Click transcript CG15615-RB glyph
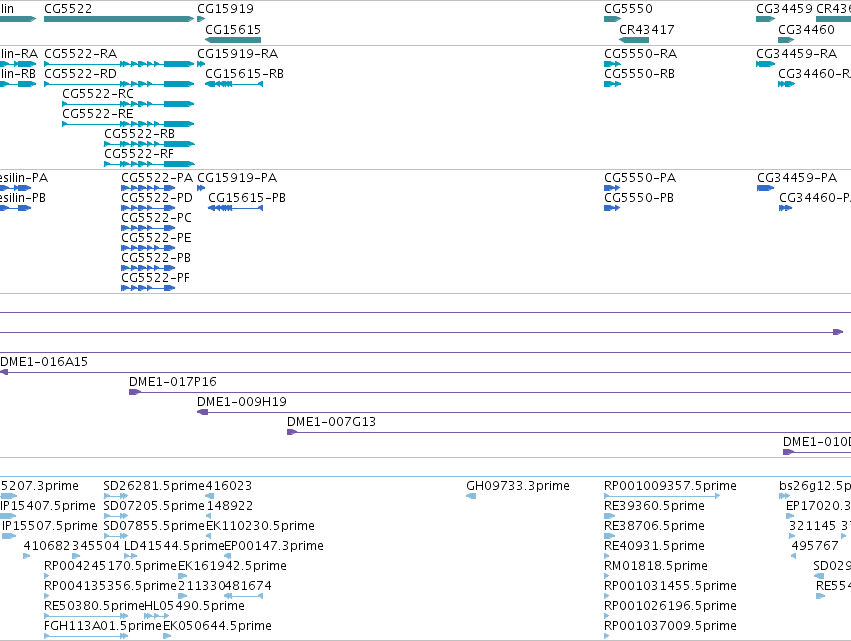851x641 pixels. [x=234, y=84]
